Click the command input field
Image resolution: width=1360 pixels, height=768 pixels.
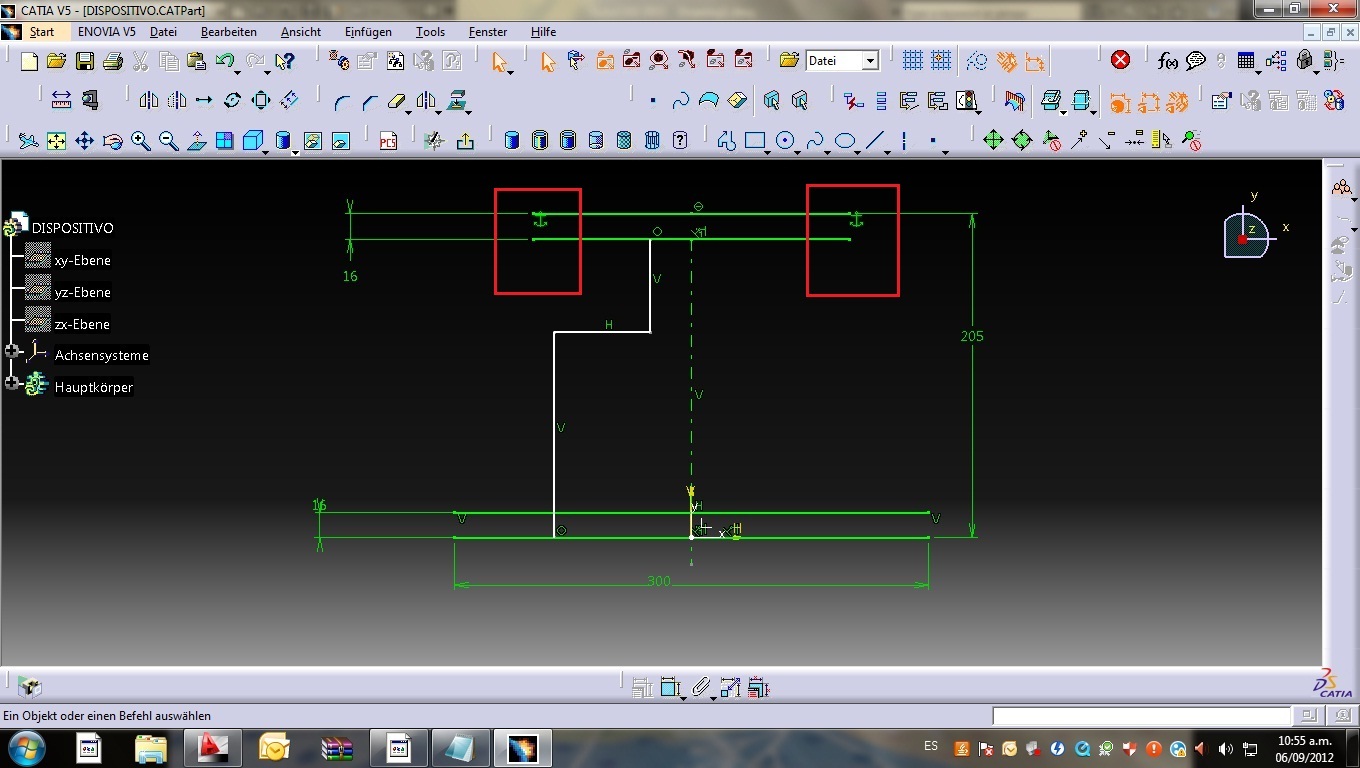[x=1141, y=716]
